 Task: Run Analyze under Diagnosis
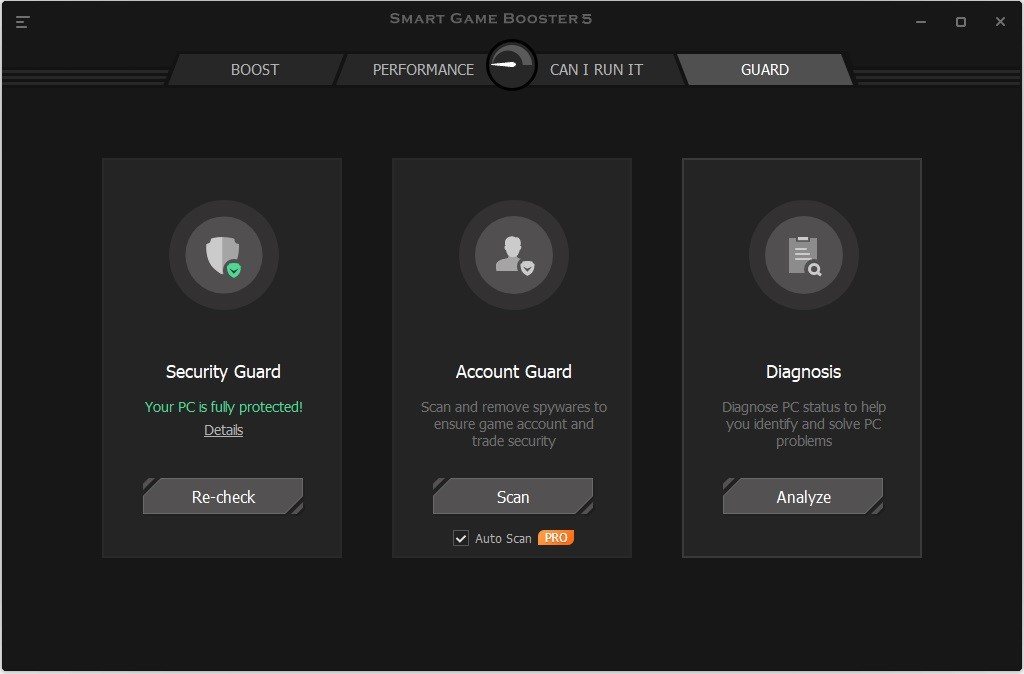tap(802, 496)
